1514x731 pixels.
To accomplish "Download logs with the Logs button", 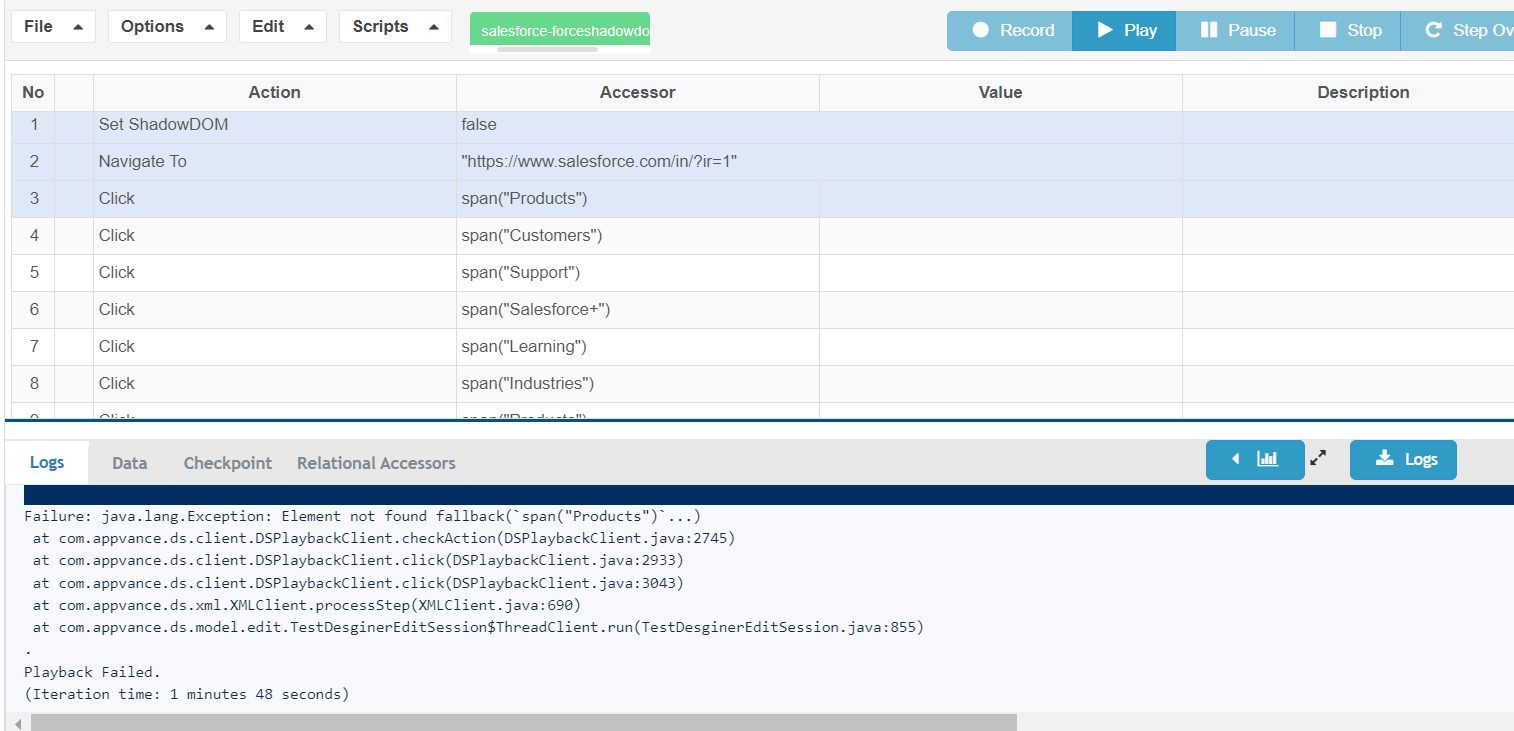I will click(x=1403, y=460).
